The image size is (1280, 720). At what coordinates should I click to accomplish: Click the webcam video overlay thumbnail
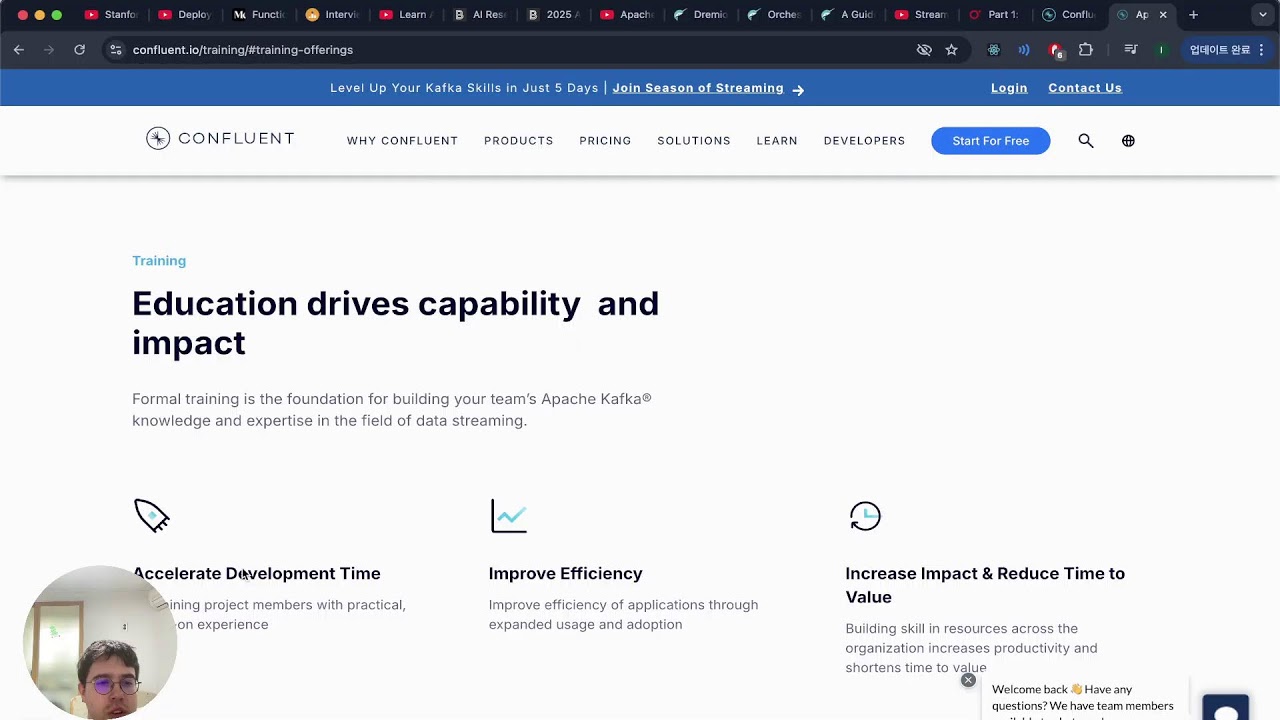100,643
